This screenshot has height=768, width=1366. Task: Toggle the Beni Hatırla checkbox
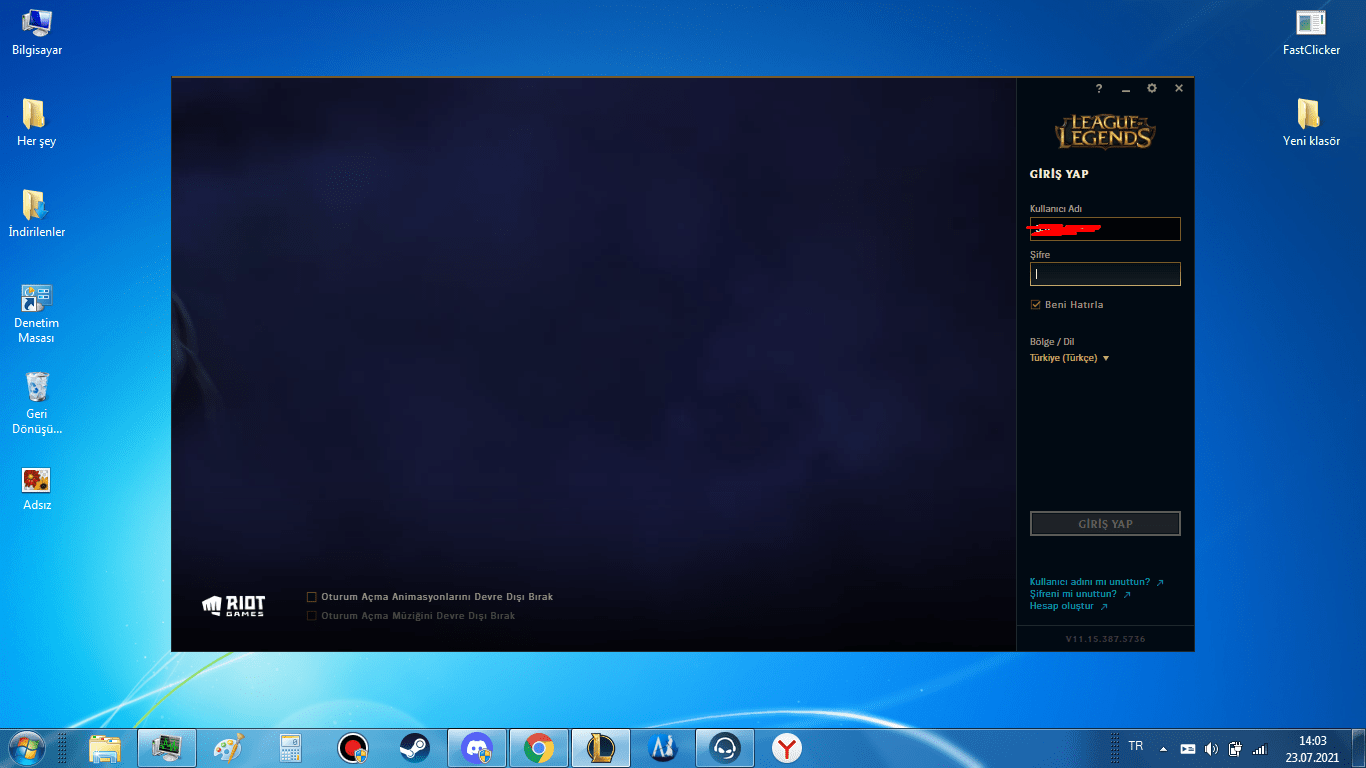[x=1036, y=304]
